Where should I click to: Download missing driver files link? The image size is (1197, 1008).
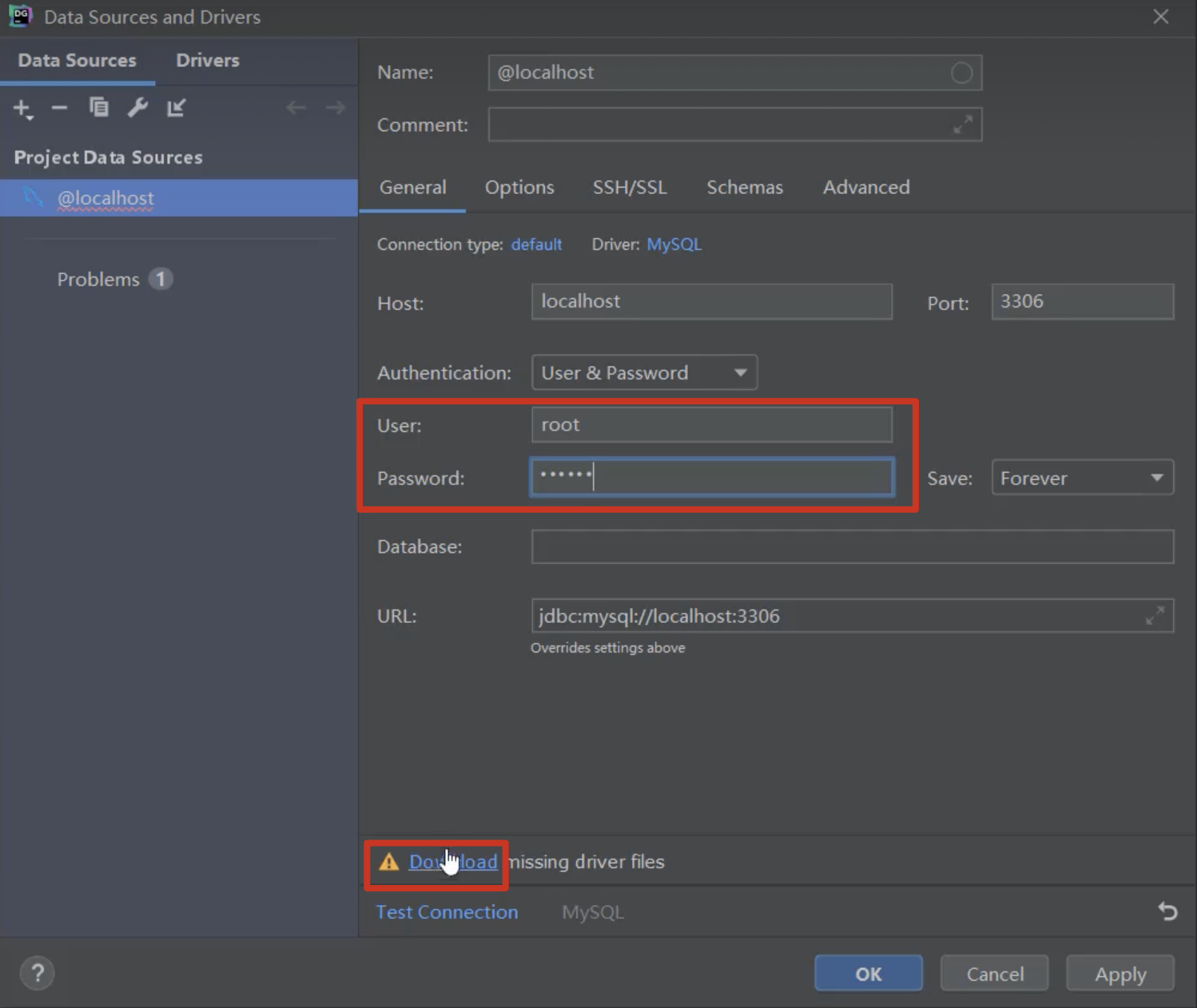[453, 862]
